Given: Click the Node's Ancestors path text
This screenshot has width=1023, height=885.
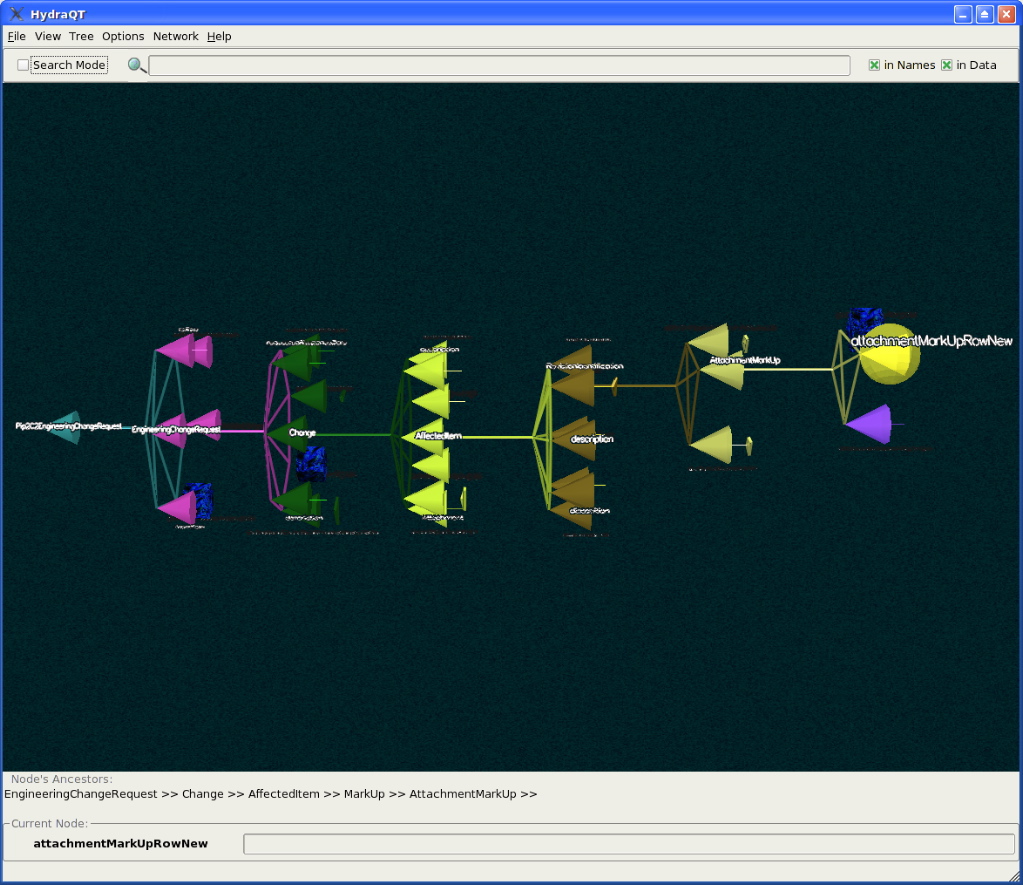Looking at the screenshot, I should [271, 794].
